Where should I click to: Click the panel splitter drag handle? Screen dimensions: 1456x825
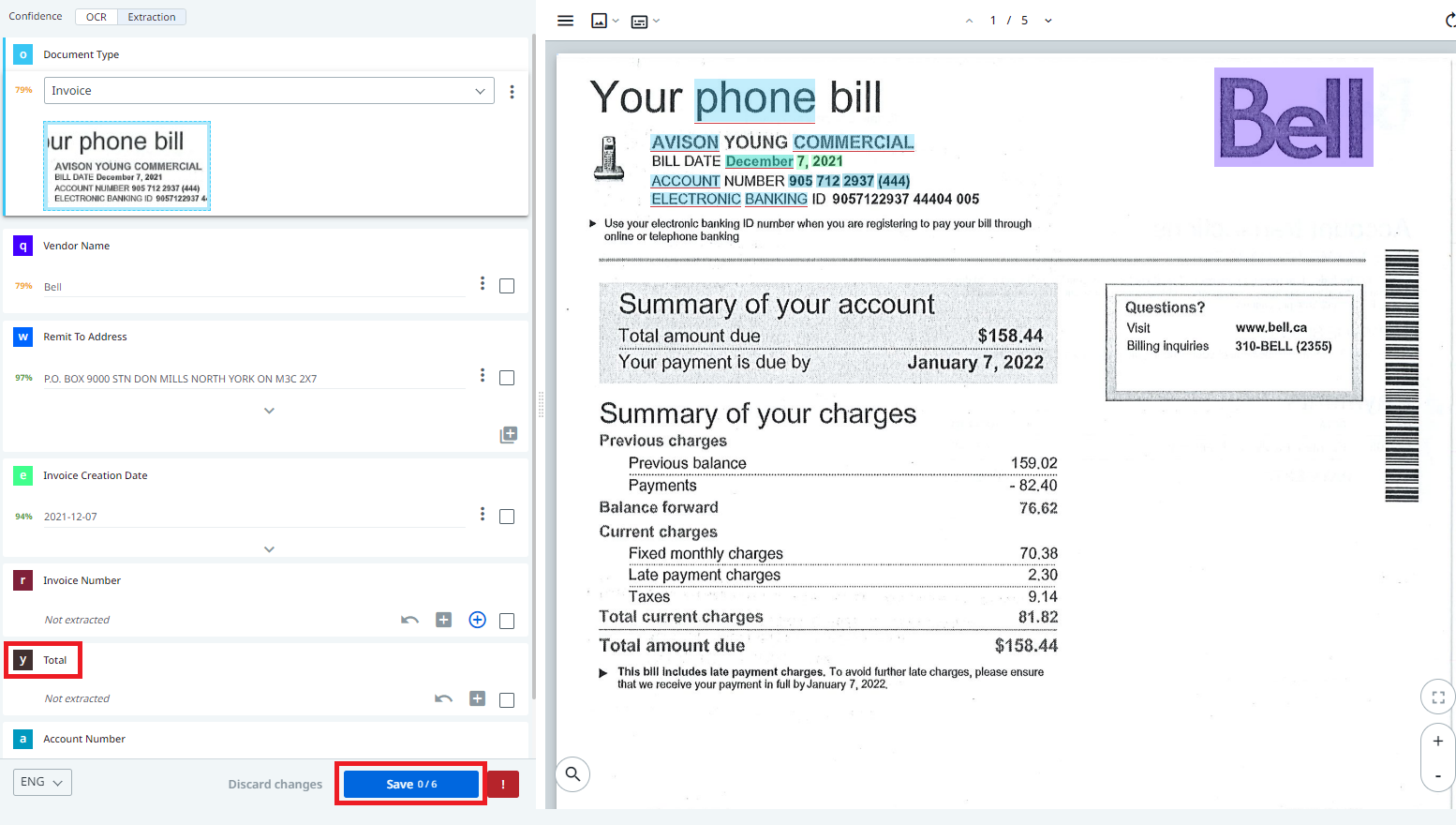coord(541,405)
